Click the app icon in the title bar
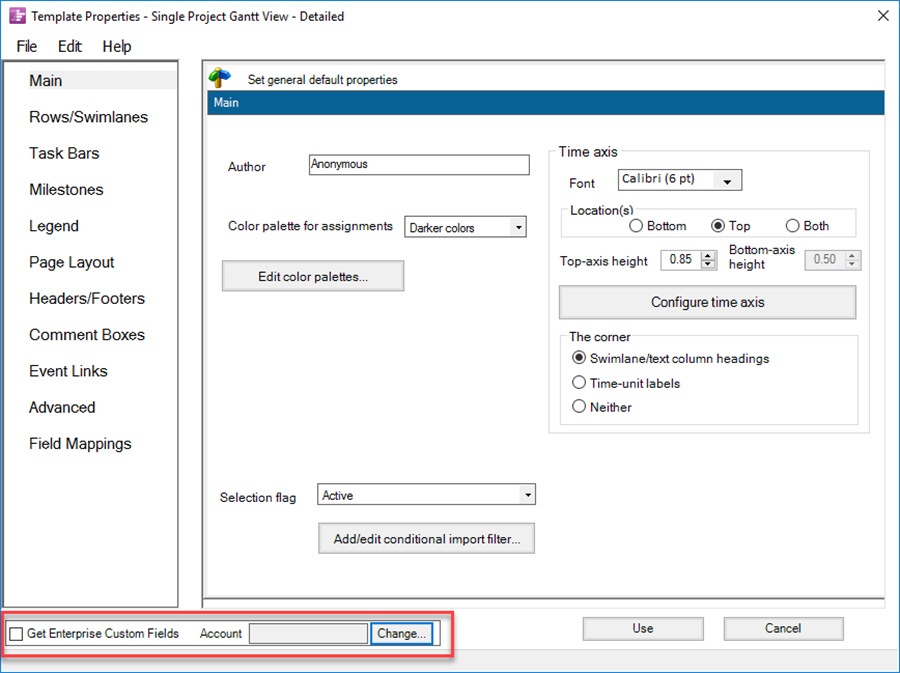Image resolution: width=900 pixels, height=673 pixels. (17, 16)
